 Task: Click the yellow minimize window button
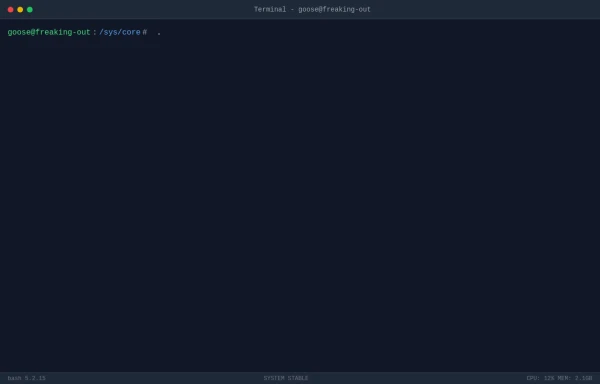[x=20, y=10]
